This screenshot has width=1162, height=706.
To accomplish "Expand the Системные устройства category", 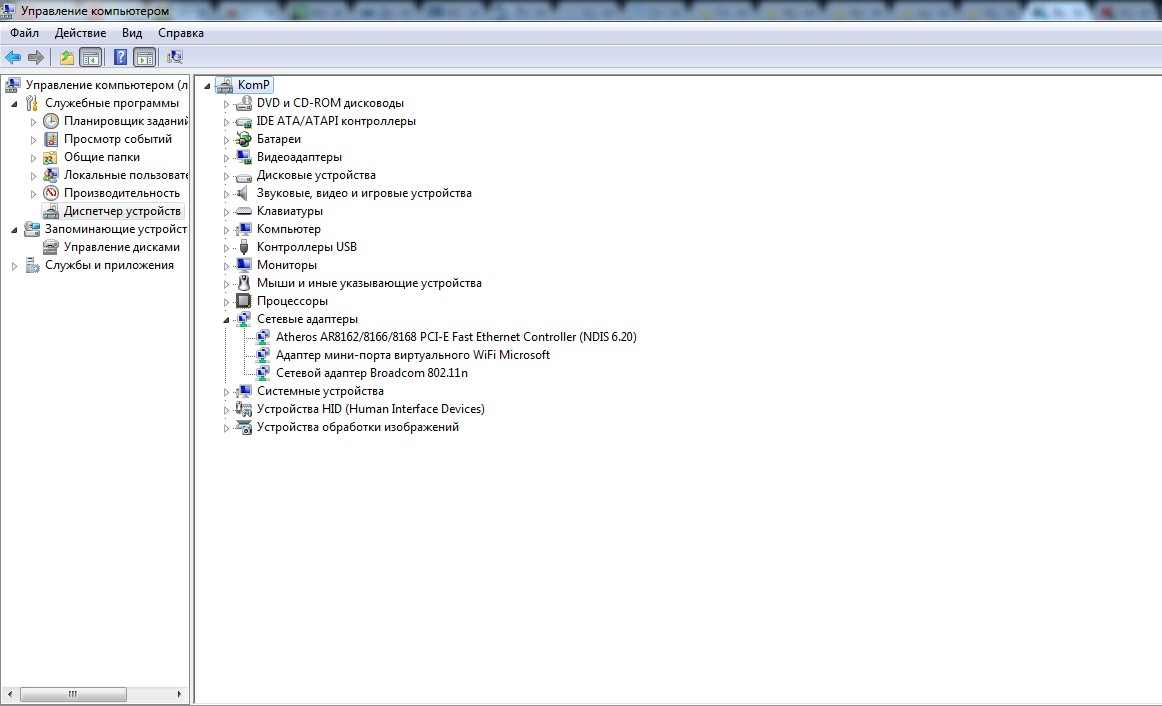I will [227, 392].
